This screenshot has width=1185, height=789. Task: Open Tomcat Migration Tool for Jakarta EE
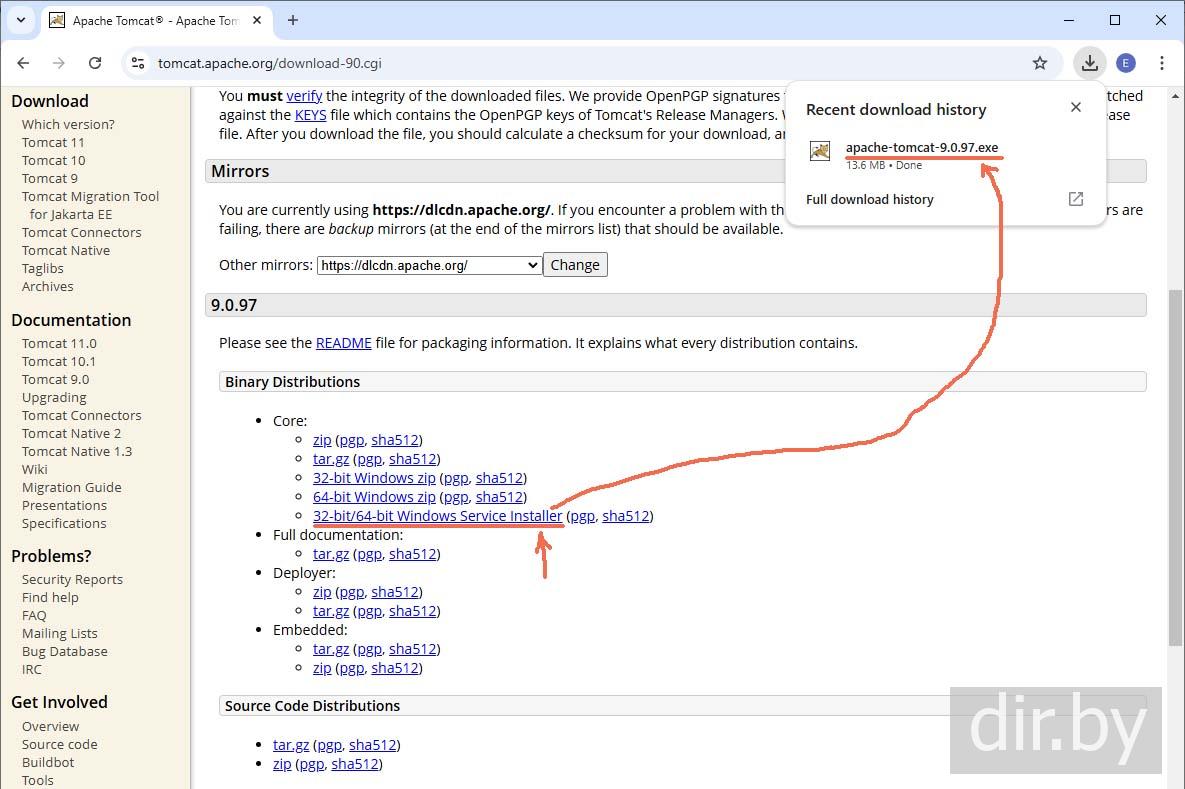(91, 205)
